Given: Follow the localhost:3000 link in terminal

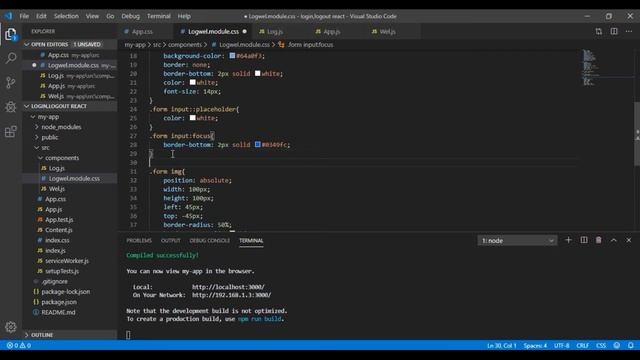Looking at the screenshot, I should pos(228,287).
